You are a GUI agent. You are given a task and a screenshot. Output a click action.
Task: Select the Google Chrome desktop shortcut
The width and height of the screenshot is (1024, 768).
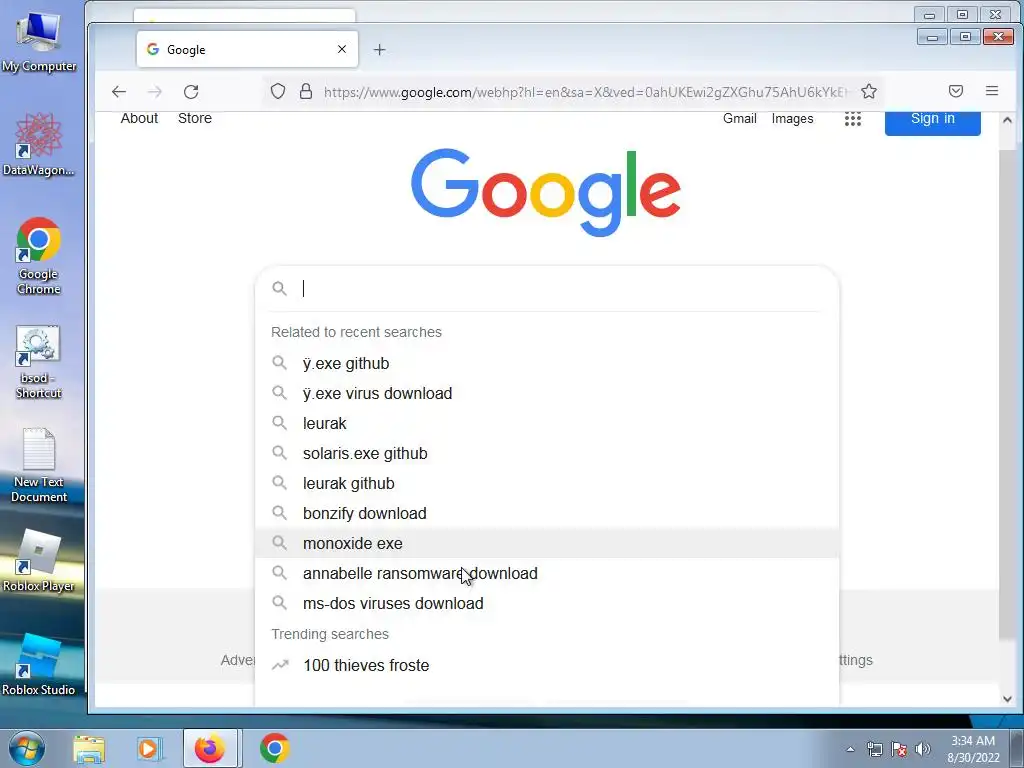(39, 256)
